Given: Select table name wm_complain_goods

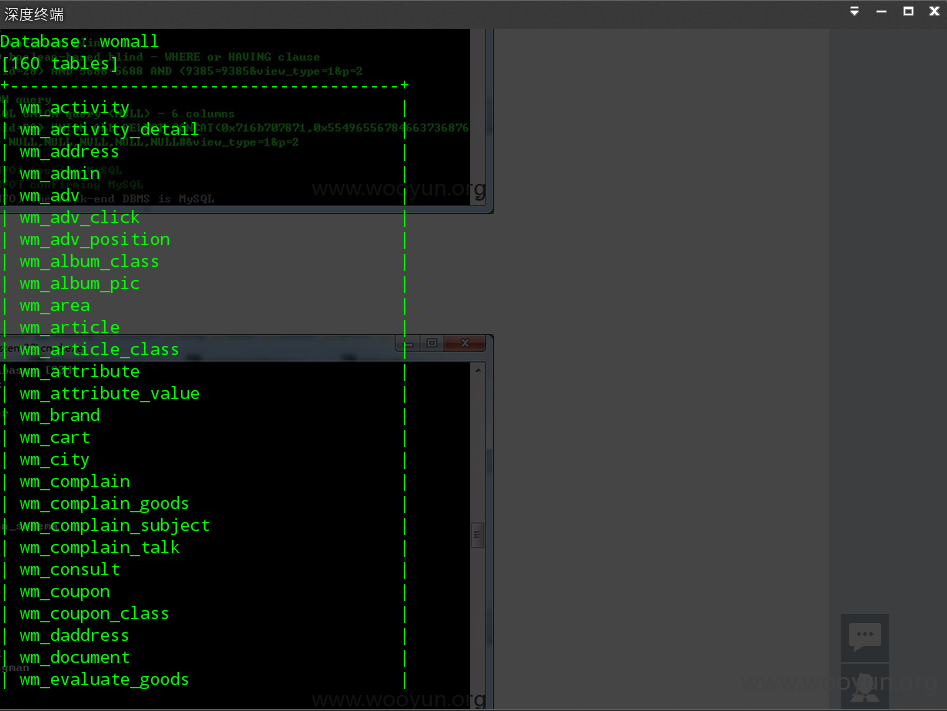Looking at the screenshot, I should coord(104,503).
